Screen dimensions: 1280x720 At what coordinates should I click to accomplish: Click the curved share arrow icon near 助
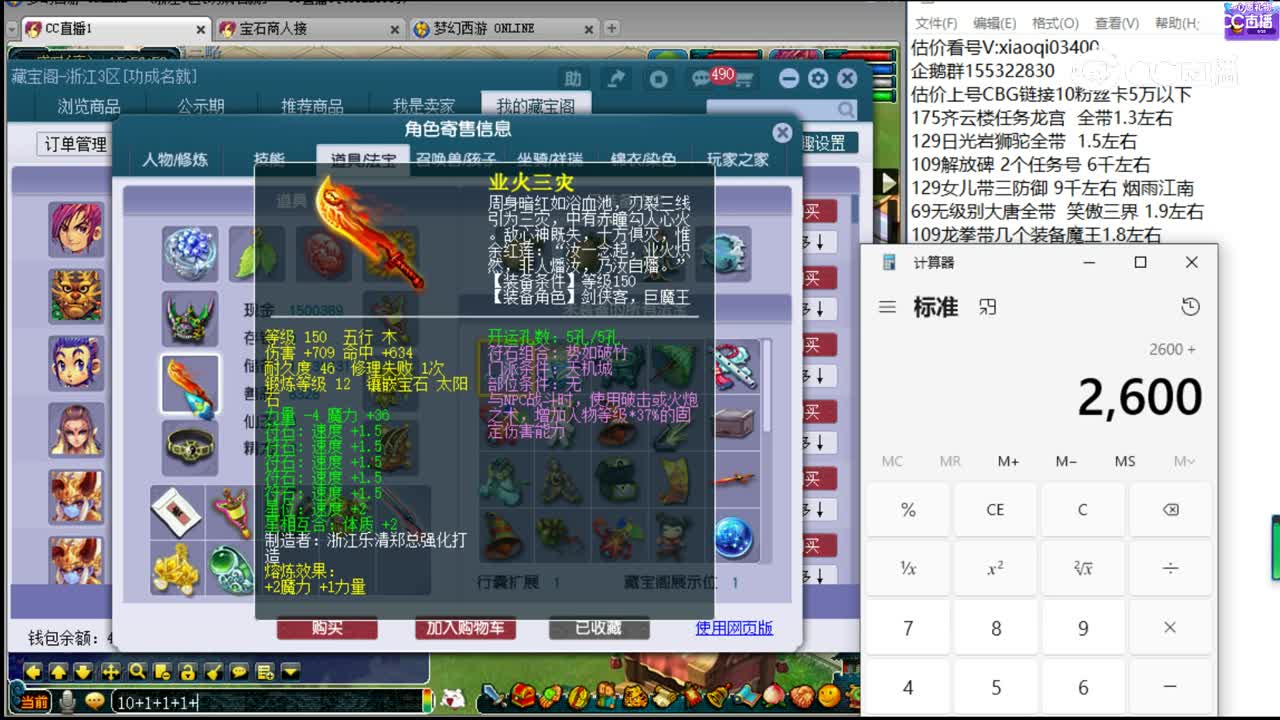coord(616,77)
